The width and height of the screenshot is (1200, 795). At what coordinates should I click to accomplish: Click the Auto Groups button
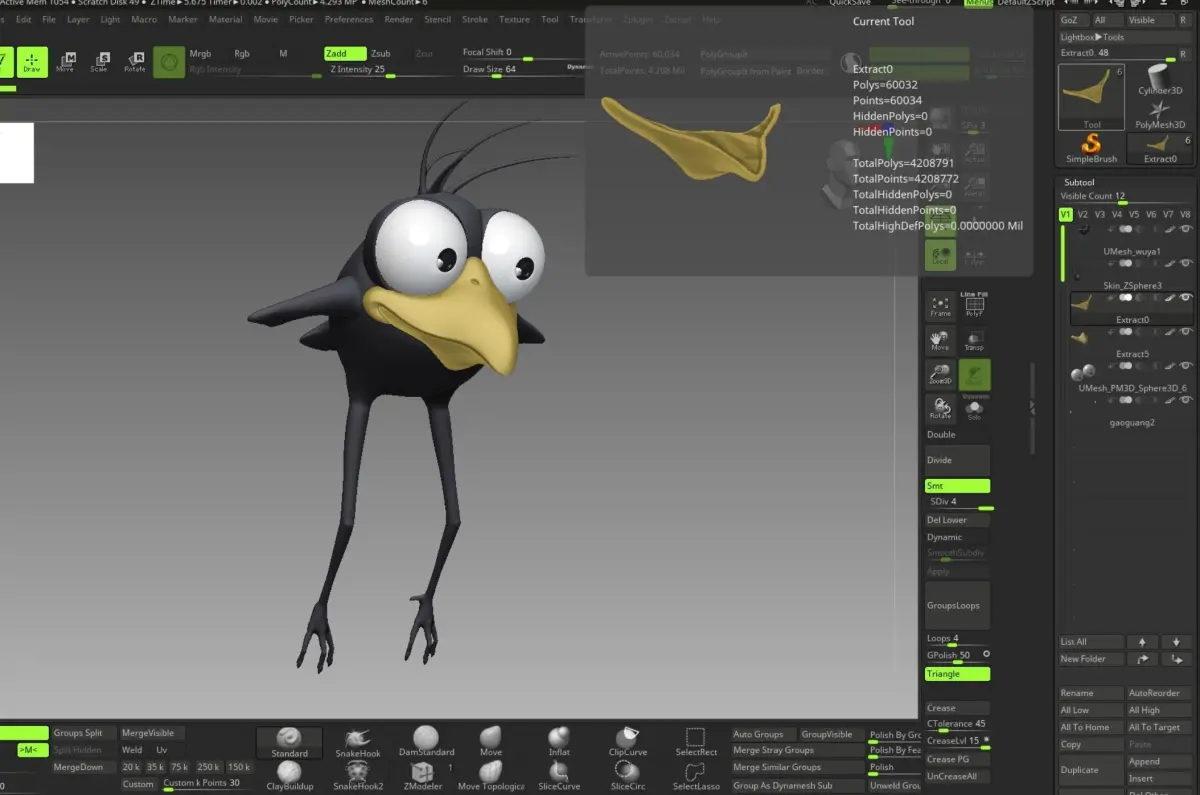coord(763,734)
